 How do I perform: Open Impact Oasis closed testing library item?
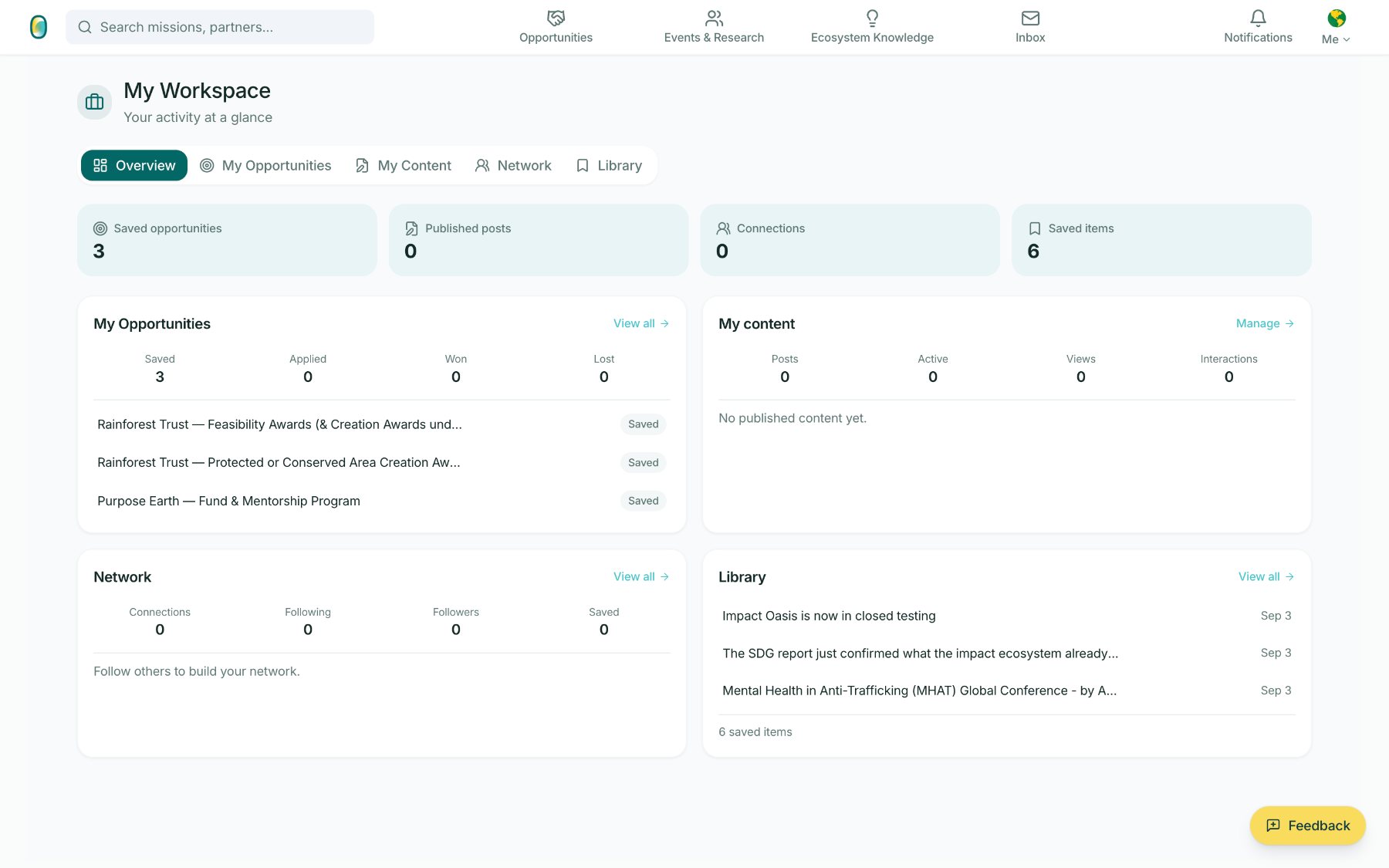pyautogui.click(x=1007, y=616)
